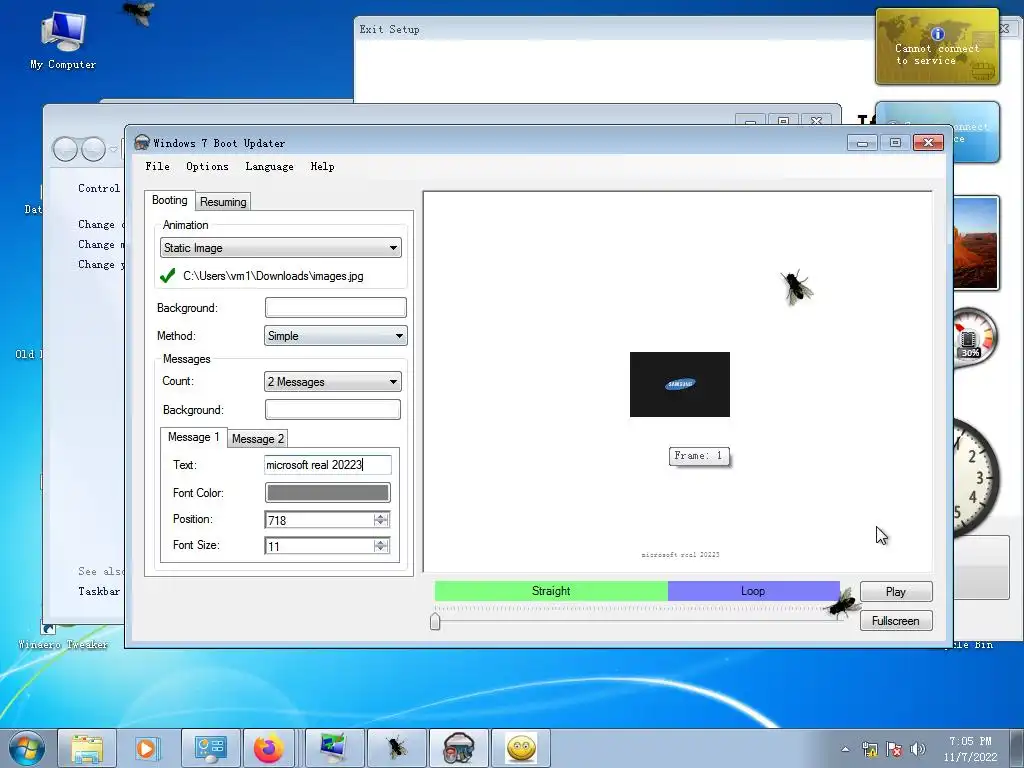The width and height of the screenshot is (1024, 768).
Task: Click Forward button in Control Panel window
Action: click(x=93, y=150)
